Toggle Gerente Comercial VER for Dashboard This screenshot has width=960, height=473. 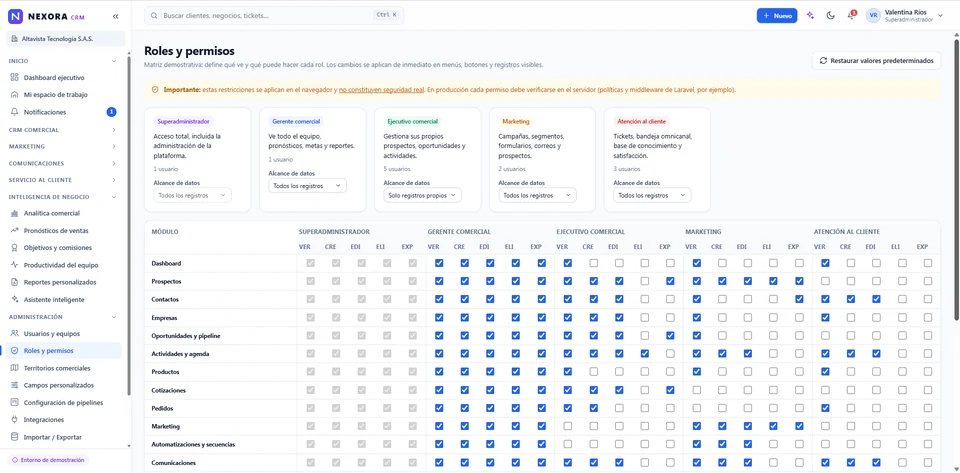(438, 263)
